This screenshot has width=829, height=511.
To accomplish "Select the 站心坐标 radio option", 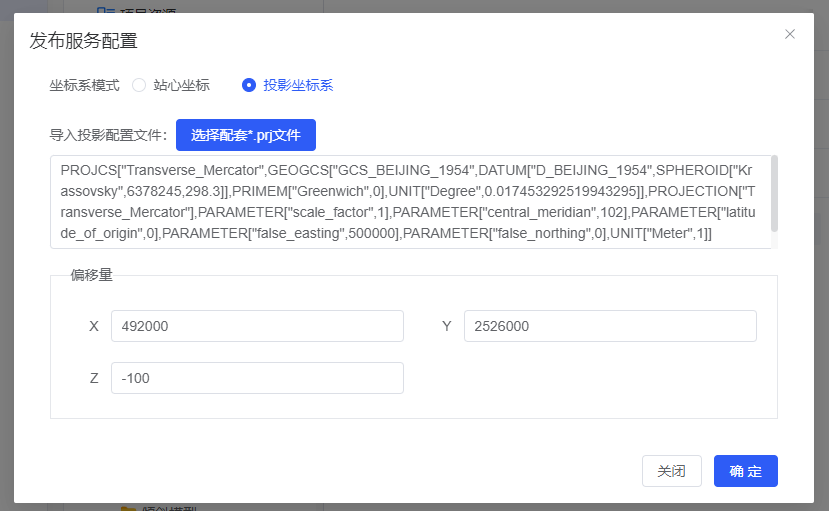I will pyautogui.click(x=139, y=85).
